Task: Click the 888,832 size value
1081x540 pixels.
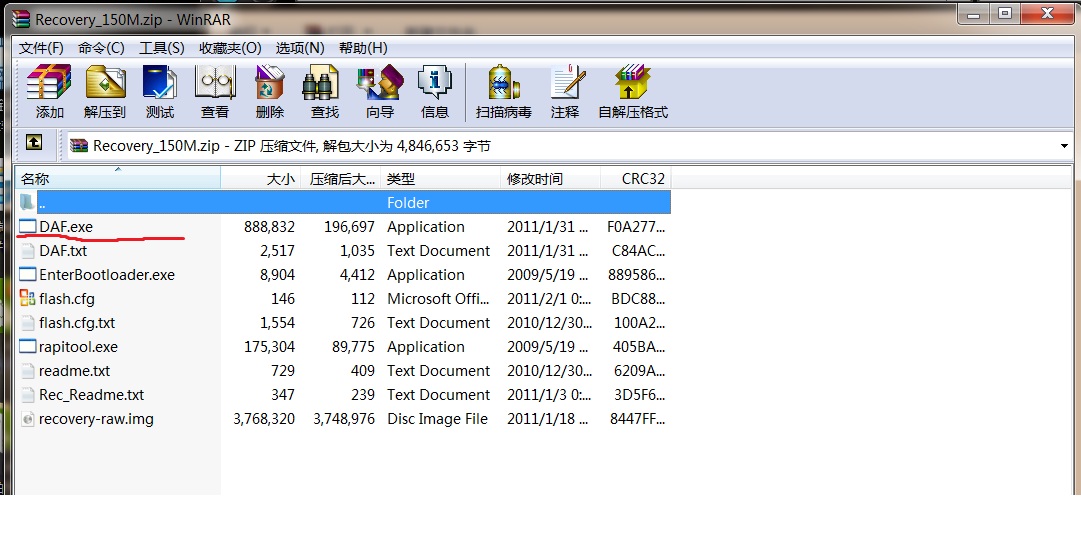Action: click(x=270, y=226)
